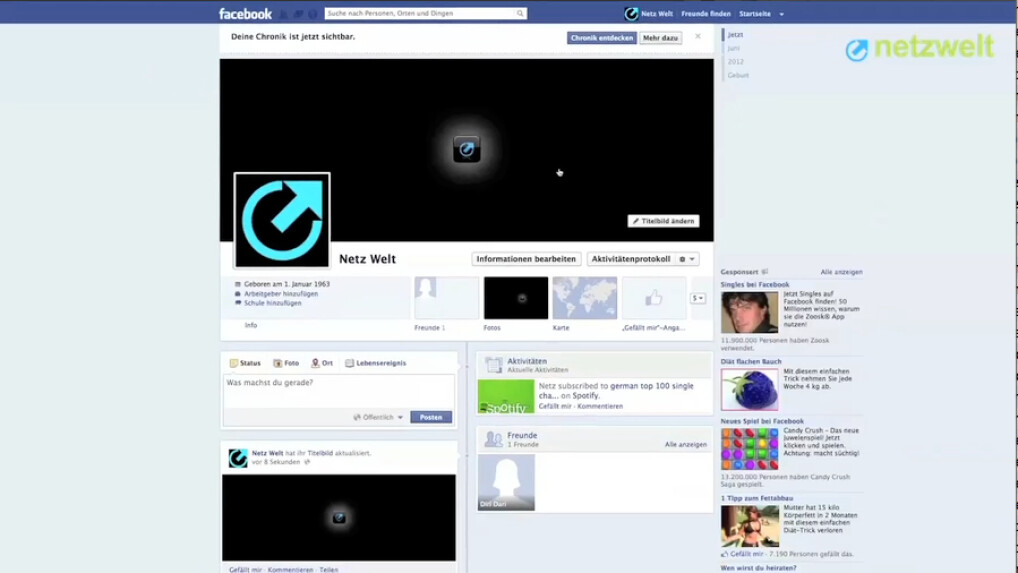Open the thumbs-up "Gefällt mir" tile
Image resolution: width=1018 pixels, height=573 pixels.
pos(653,298)
